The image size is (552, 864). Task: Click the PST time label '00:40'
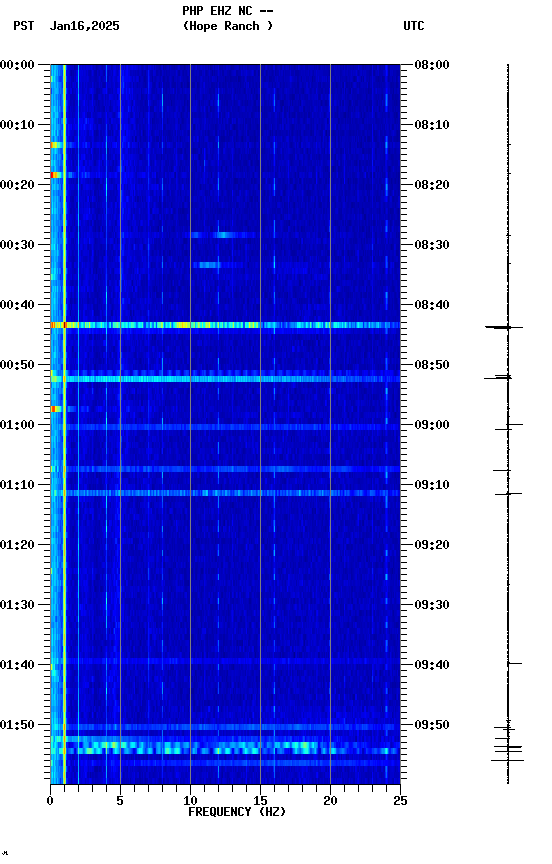(x=17, y=305)
